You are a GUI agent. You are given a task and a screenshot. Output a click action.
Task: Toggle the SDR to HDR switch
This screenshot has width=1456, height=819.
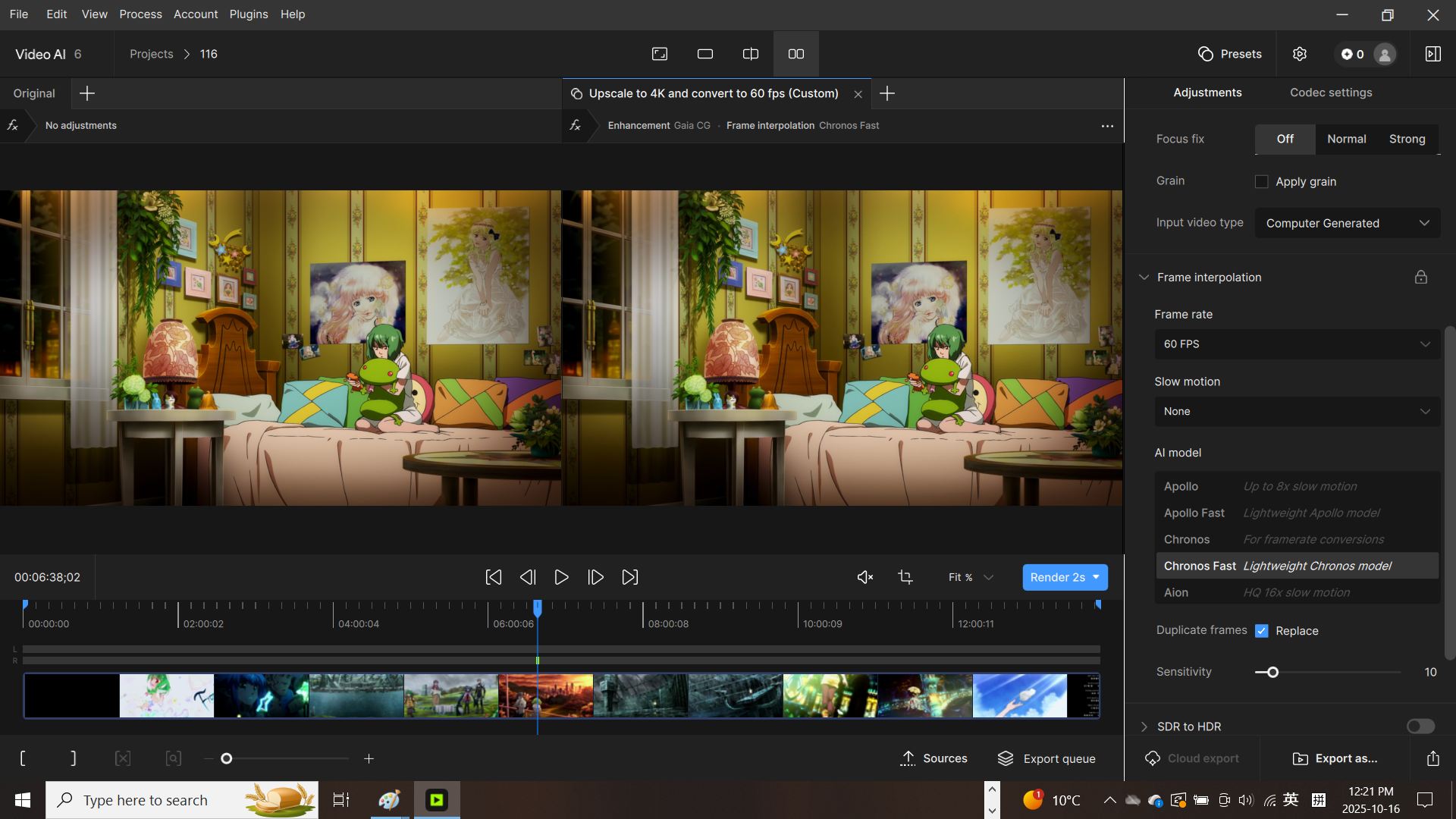(1420, 726)
